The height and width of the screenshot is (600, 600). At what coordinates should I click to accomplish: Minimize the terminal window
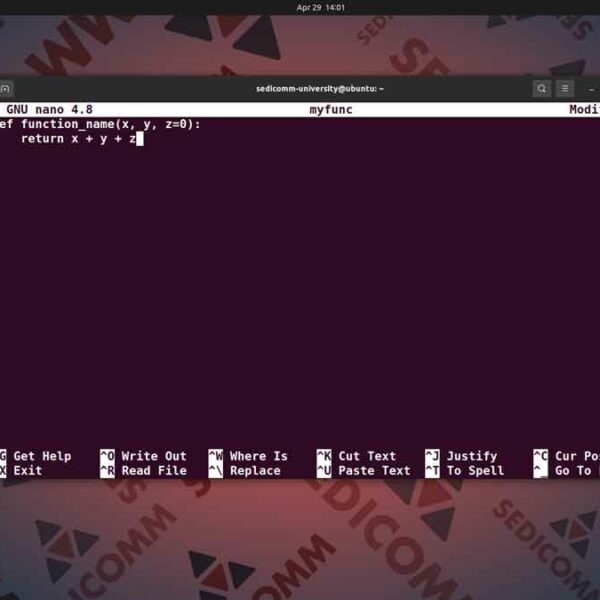click(x=592, y=90)
